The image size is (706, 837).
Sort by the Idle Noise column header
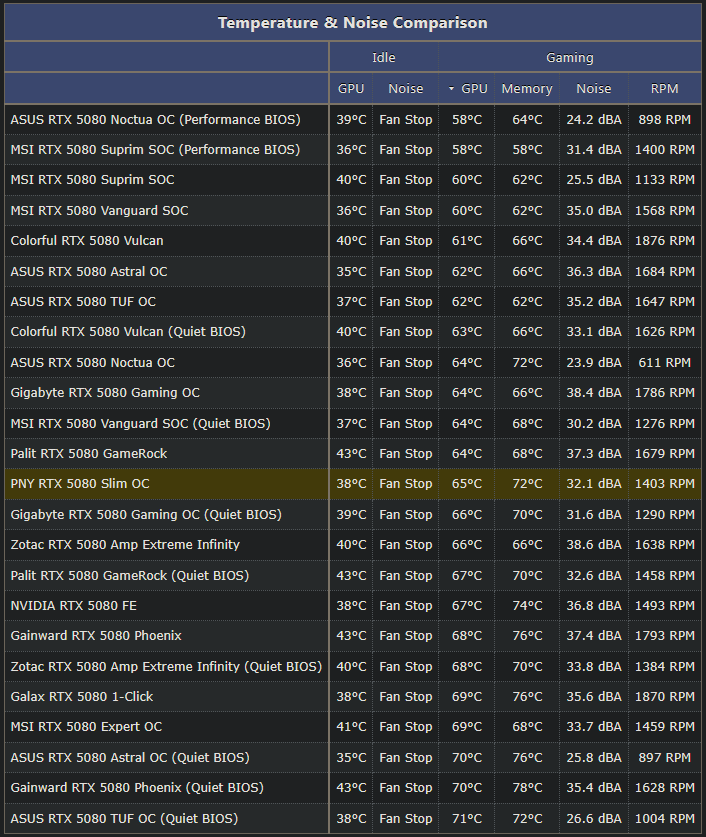point(406,89)
